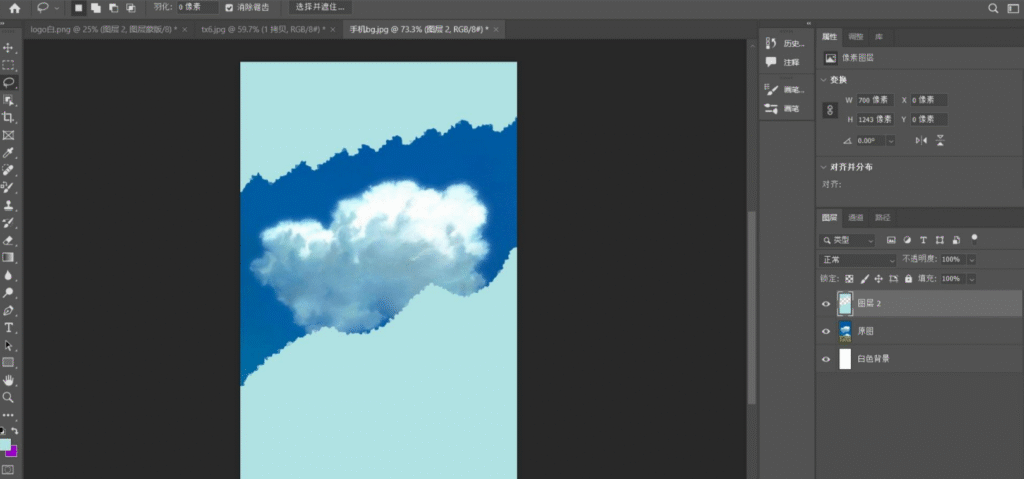Collapse the 对齐并分布 section
The width and height of the screenshot is (1024, 479).
[824, 167]
